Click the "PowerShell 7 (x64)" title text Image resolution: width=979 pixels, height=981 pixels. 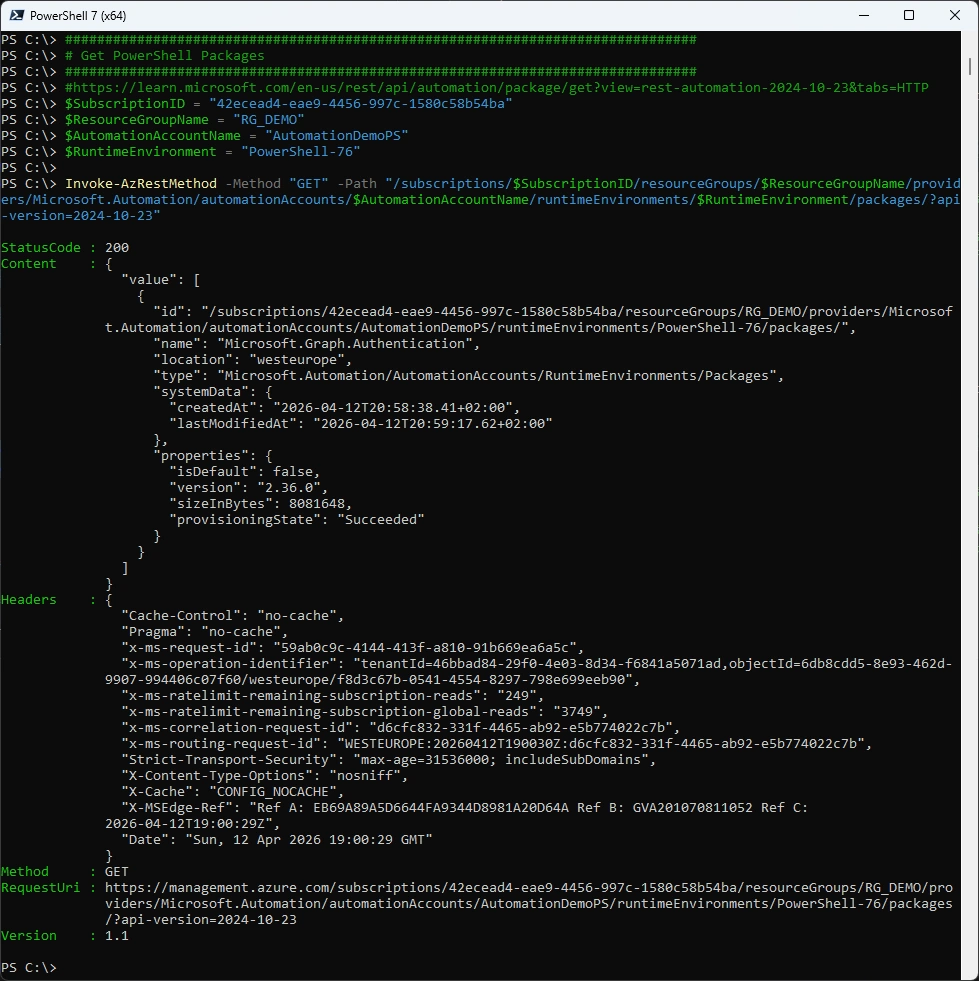click(x=81, y=16)
